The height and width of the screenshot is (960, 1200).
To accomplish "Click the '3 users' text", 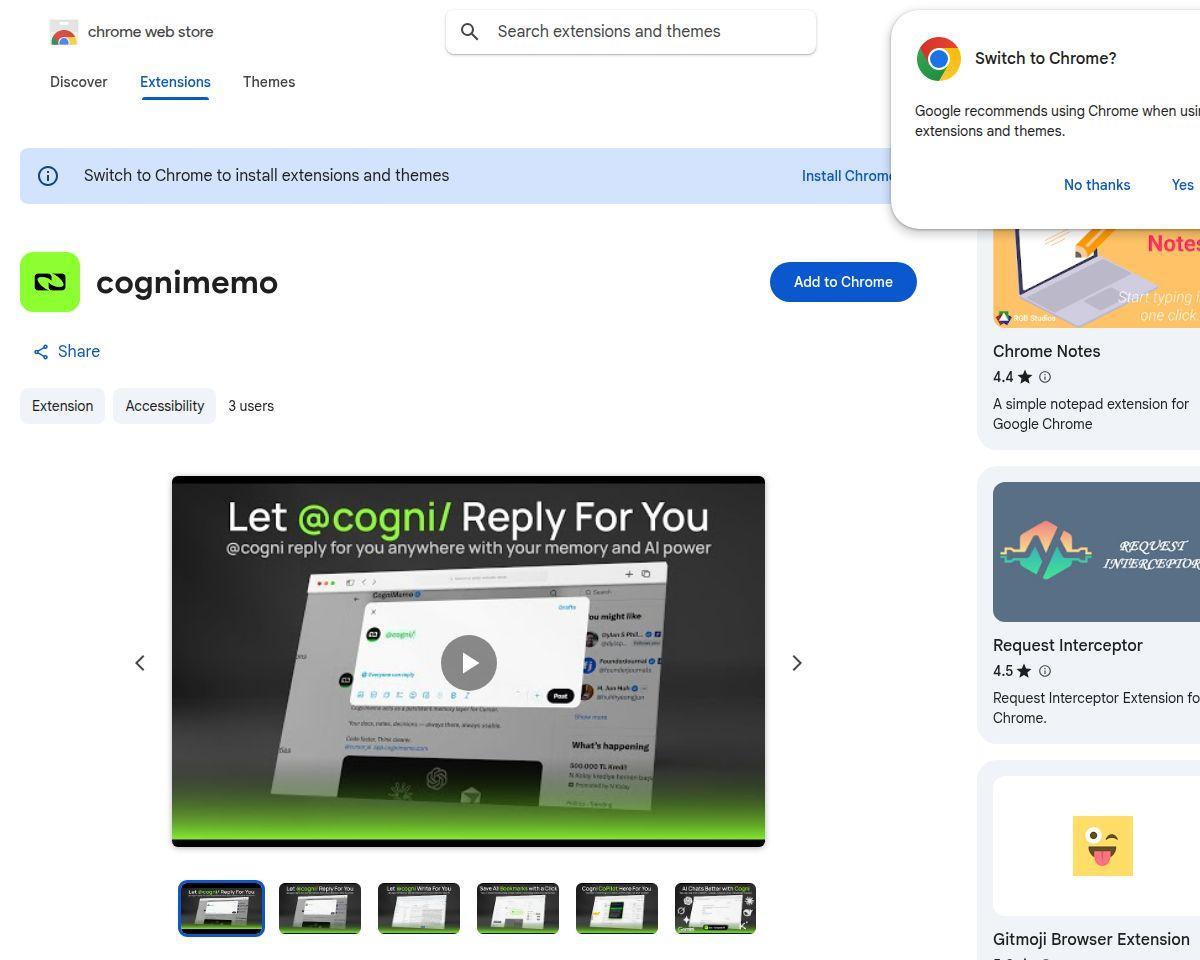I will pos(251,406).
